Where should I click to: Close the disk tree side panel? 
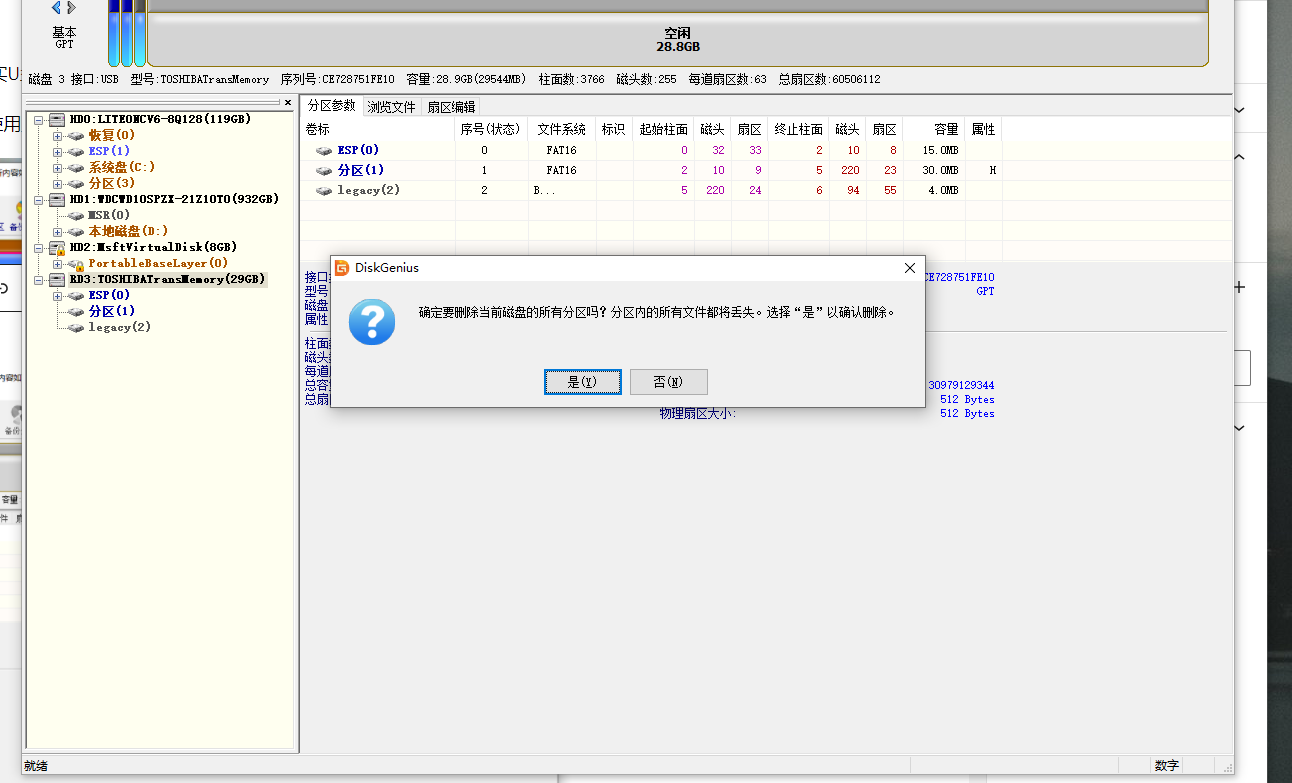click(x=288, y=103)
